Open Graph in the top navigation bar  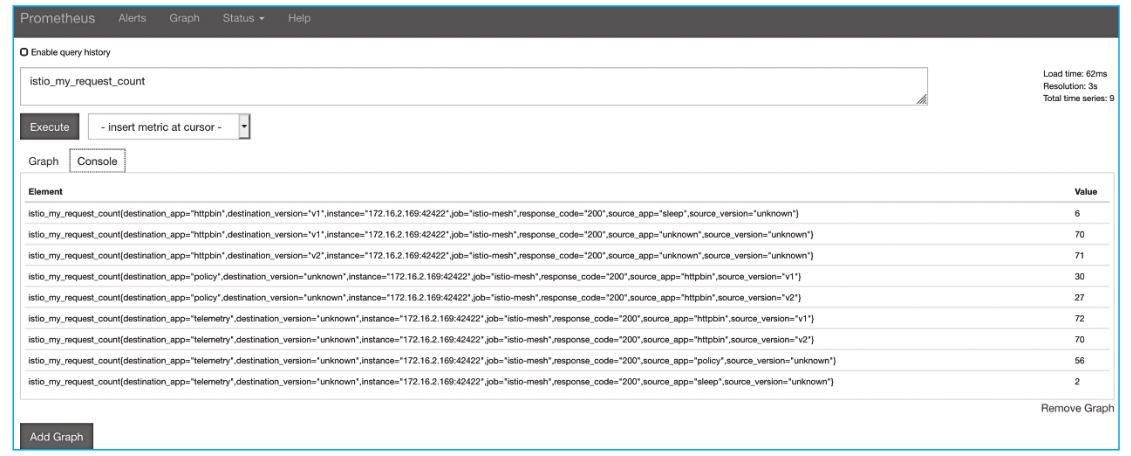(x=185, y=19)
